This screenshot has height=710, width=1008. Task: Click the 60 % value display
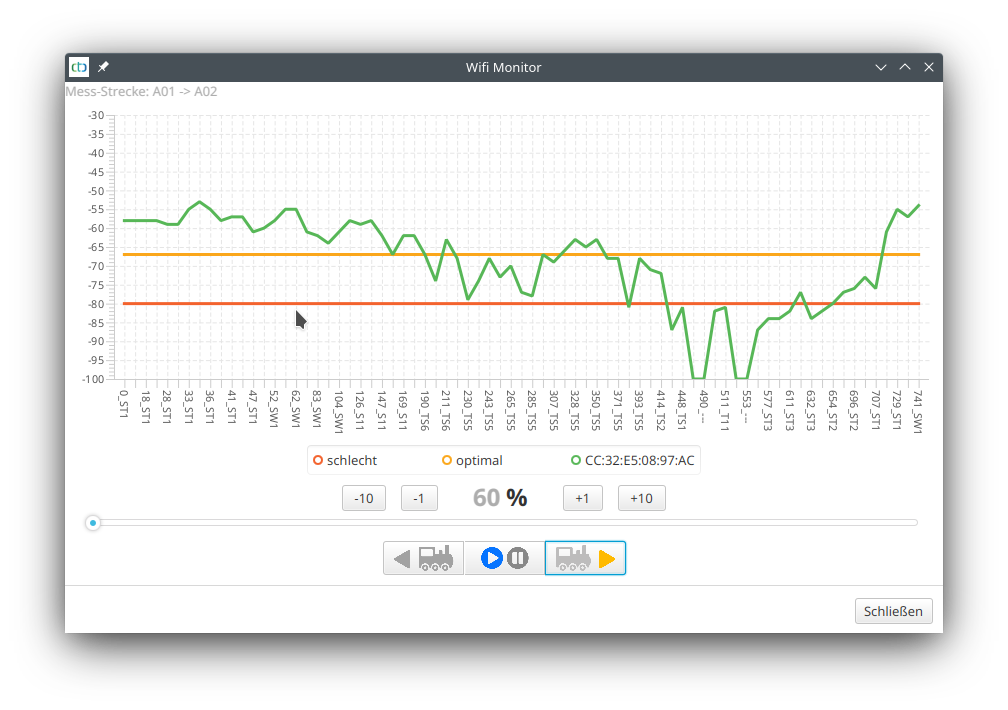[500, 497]
